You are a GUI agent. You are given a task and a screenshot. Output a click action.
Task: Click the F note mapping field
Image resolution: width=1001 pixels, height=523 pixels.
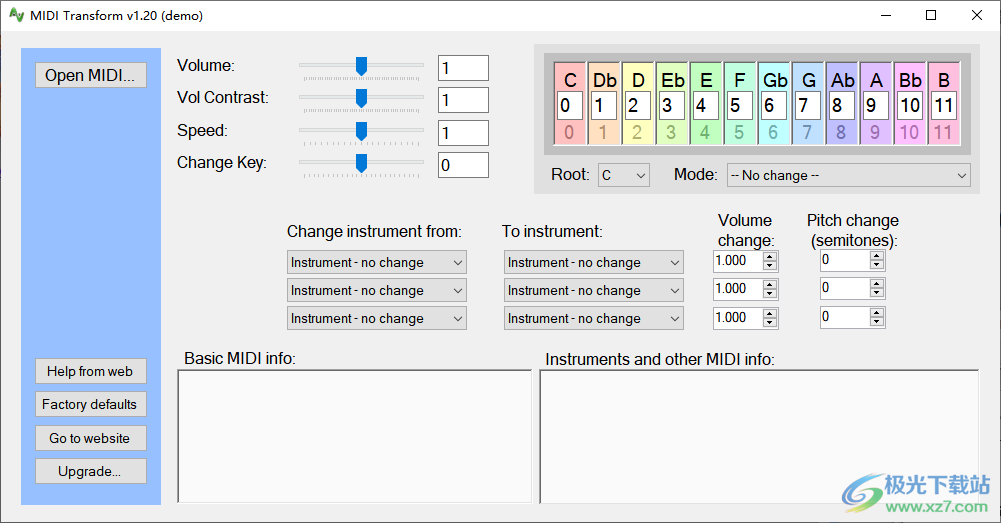[740, 105]
